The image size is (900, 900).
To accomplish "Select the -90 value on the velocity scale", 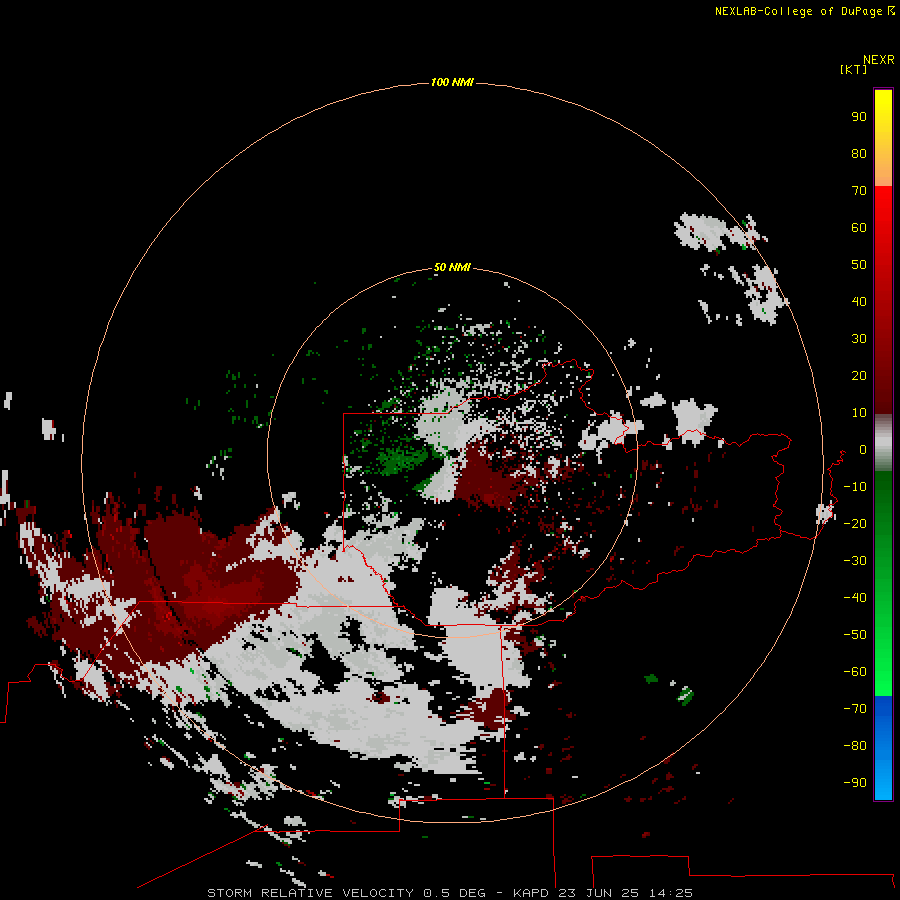I will click(x=855, y=782).
